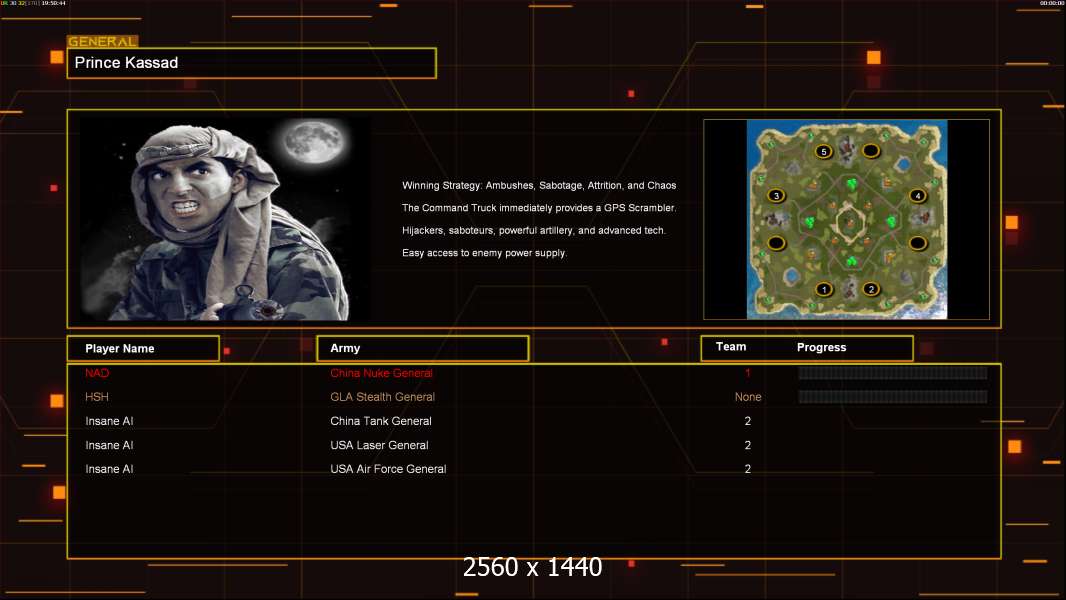Screen dimensions: 1066x600
Task: Click team value 1 for NAD
Action: (748, 373)
